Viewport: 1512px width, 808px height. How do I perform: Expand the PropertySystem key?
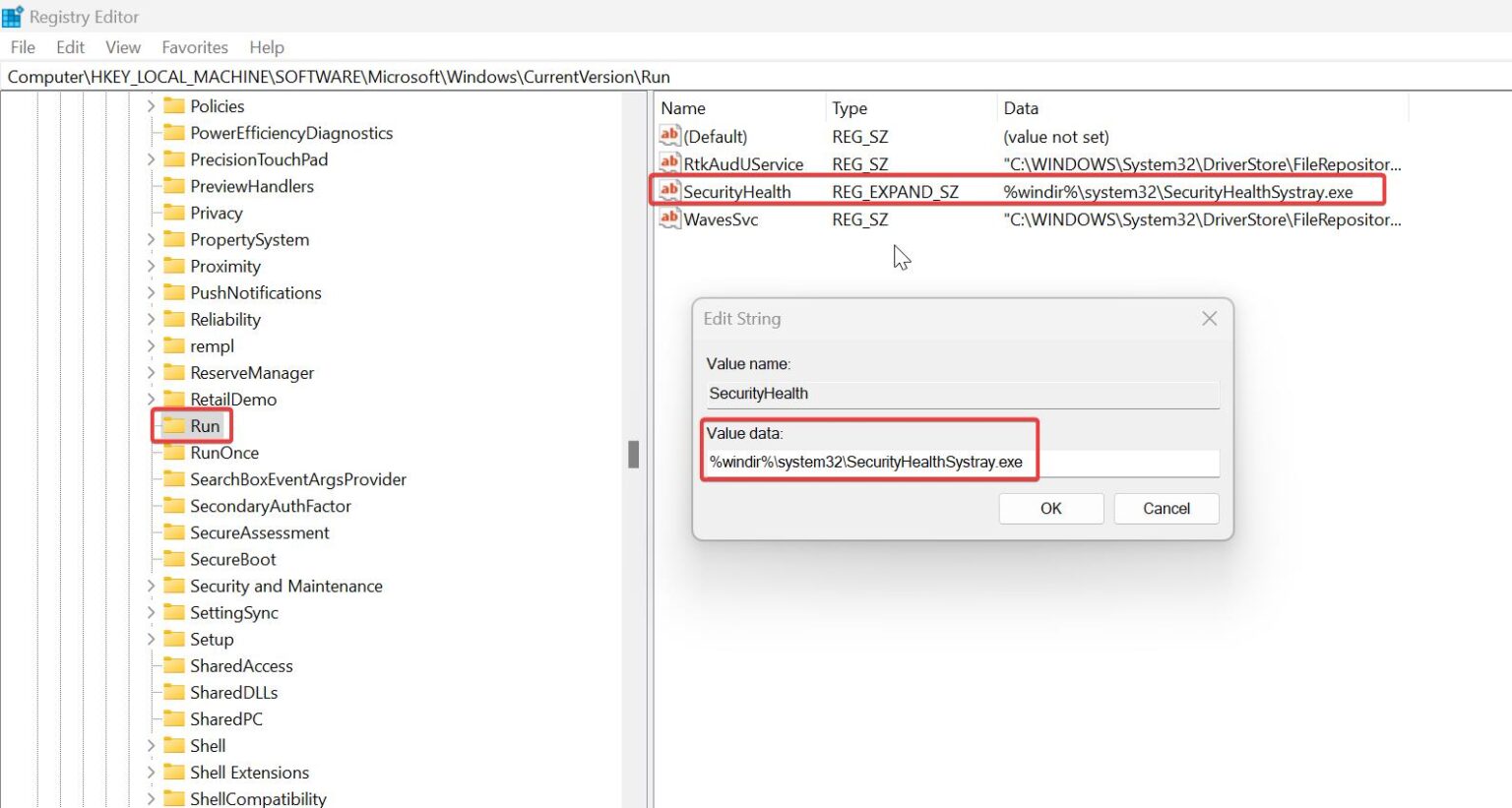(x=151, y=239)
